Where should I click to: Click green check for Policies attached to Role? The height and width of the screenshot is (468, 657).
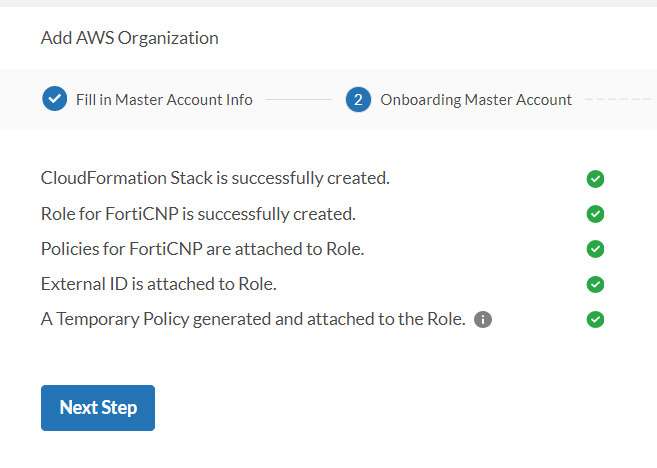[x=595, y=249]
